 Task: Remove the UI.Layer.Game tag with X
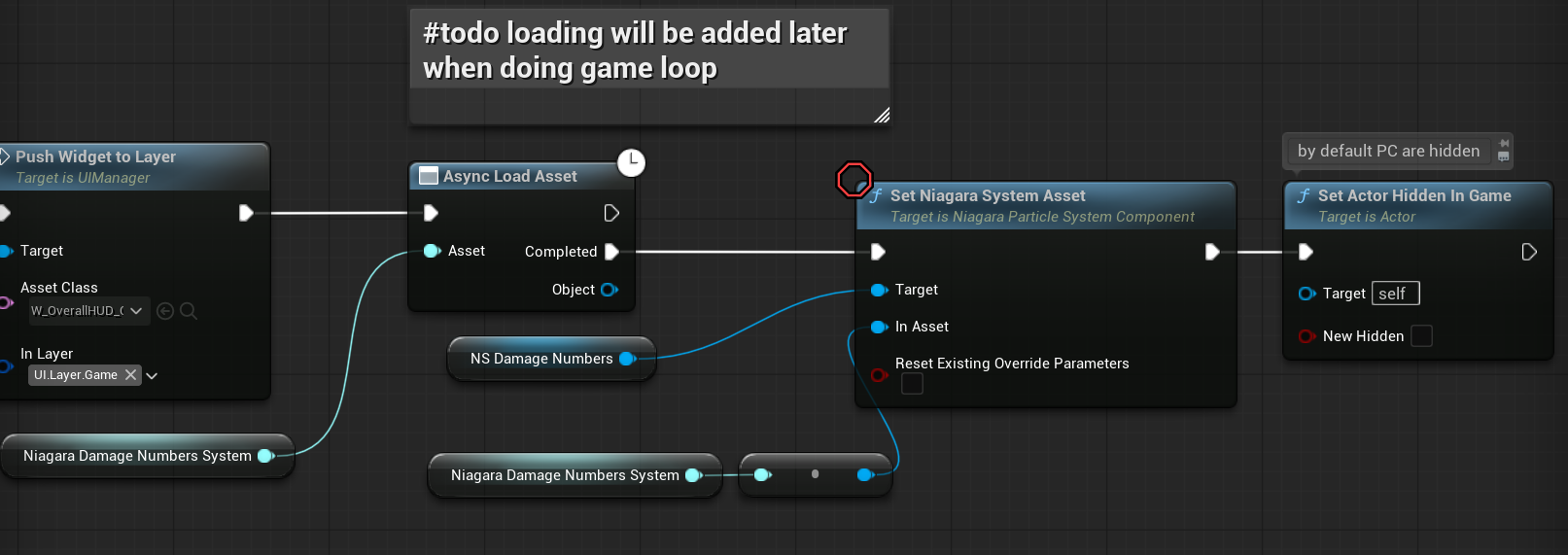131,375
